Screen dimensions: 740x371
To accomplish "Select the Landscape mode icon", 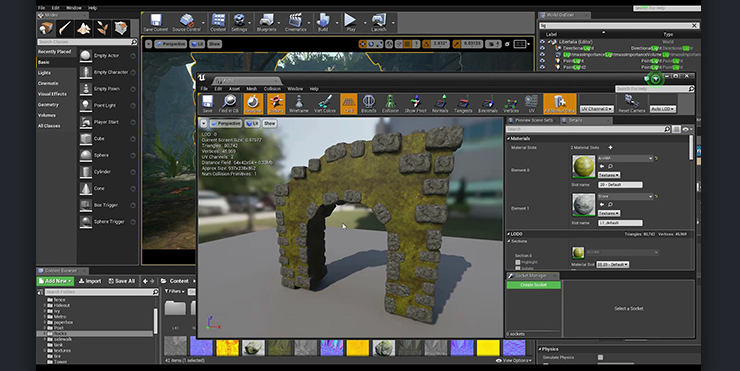I will (84, 28).
